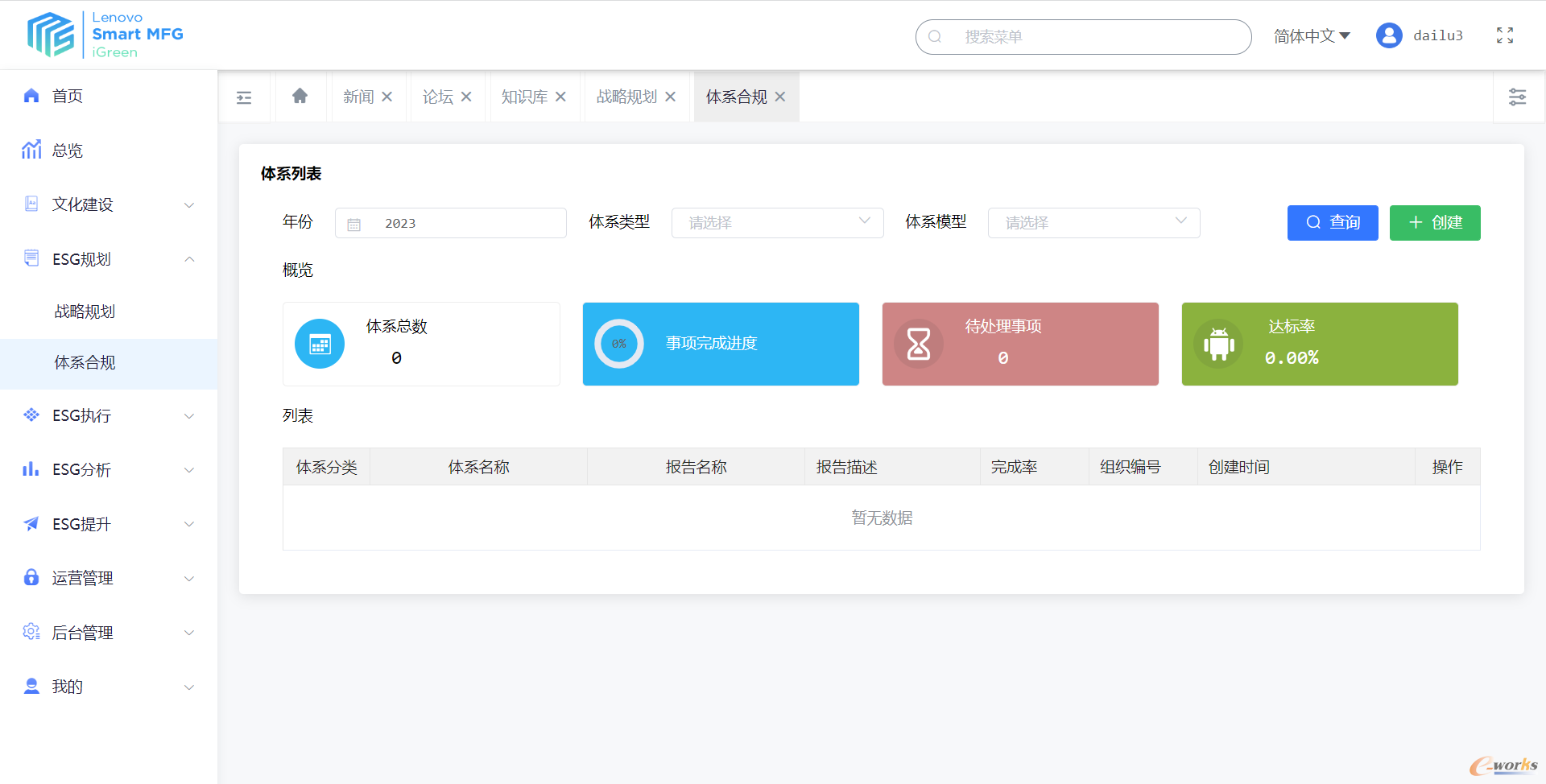Image resolution: width=1546 pixels, height=784 pixels.
Task: Close the 体系合规 tab
Action: pos(780,97)
